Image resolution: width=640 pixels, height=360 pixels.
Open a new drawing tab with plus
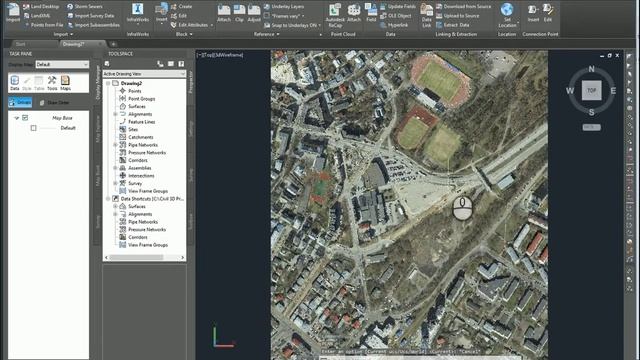[x=113, y=44]
